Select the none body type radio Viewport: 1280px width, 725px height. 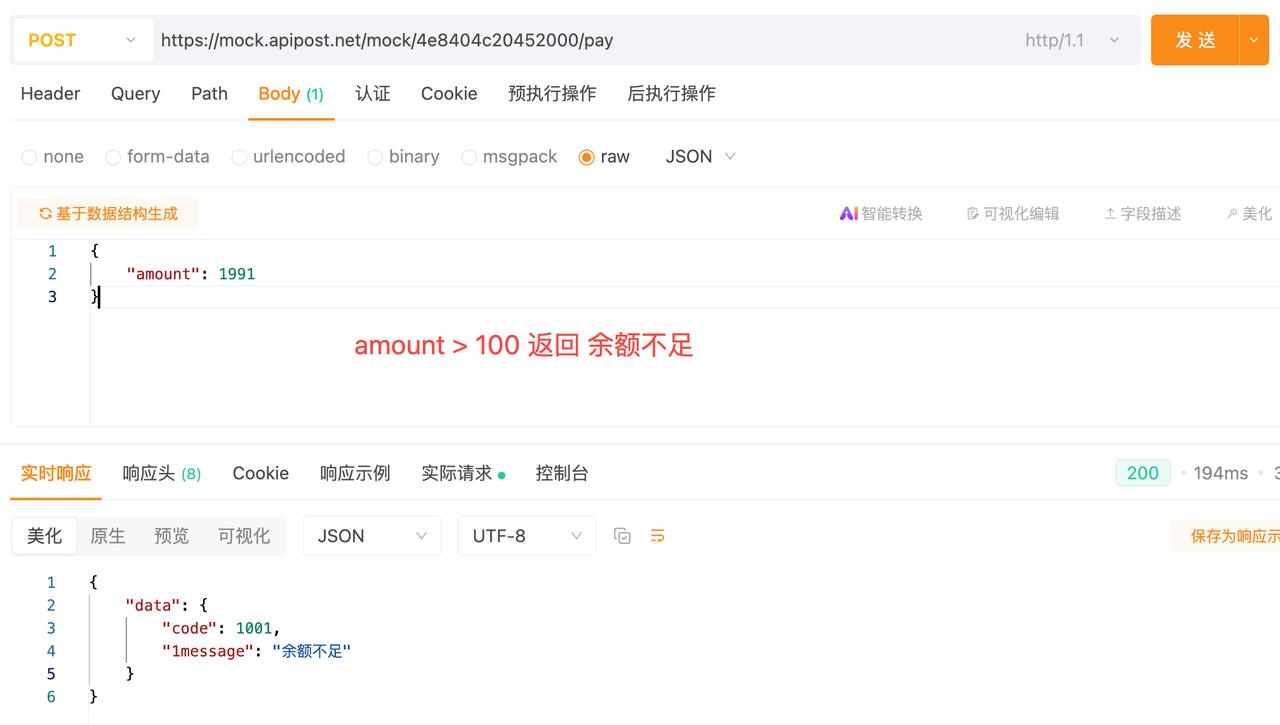[x=29, y=157]
